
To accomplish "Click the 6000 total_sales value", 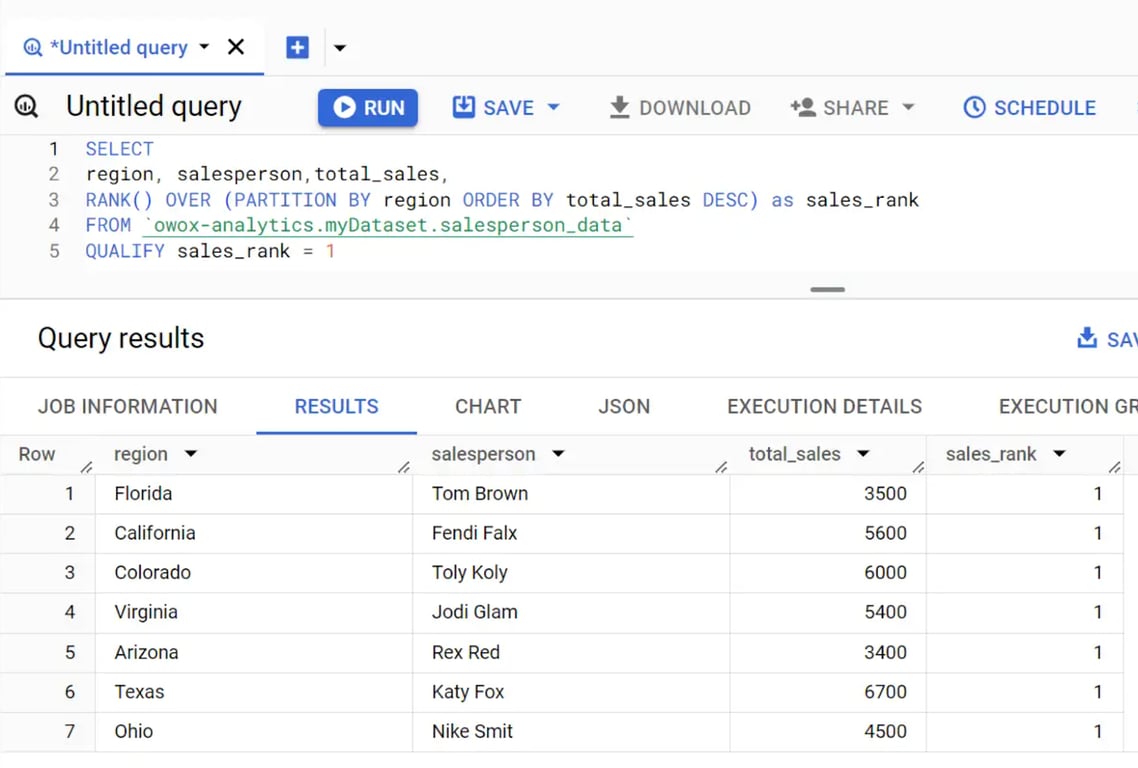I will click(885, 573).
